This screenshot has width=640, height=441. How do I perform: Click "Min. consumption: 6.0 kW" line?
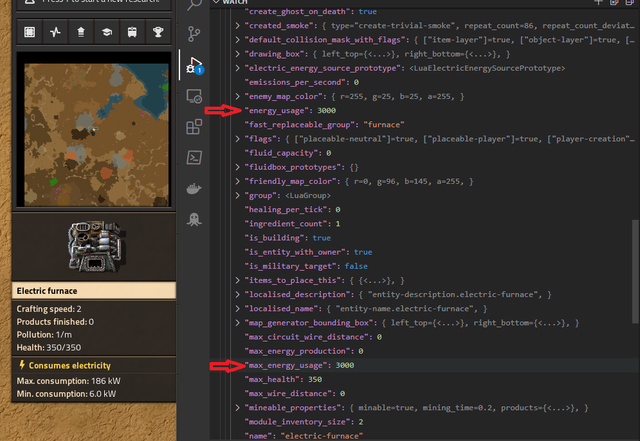[66, 394]
